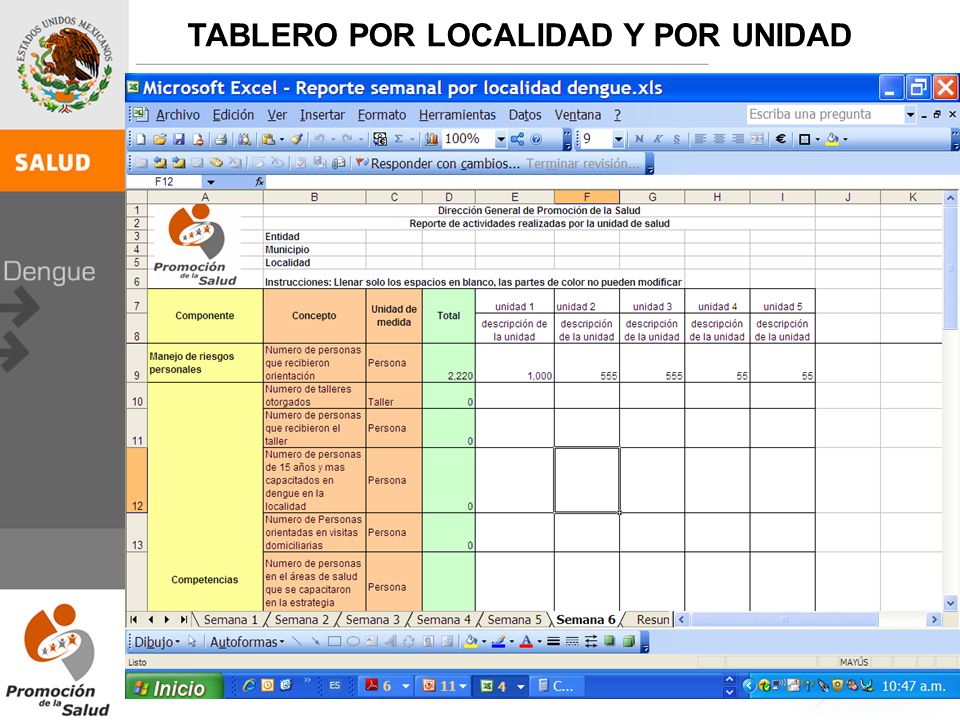Open the Chart Wizard icon
This screenshot has height=720, width=960.
pyautogui.click(x=432, y=139)
